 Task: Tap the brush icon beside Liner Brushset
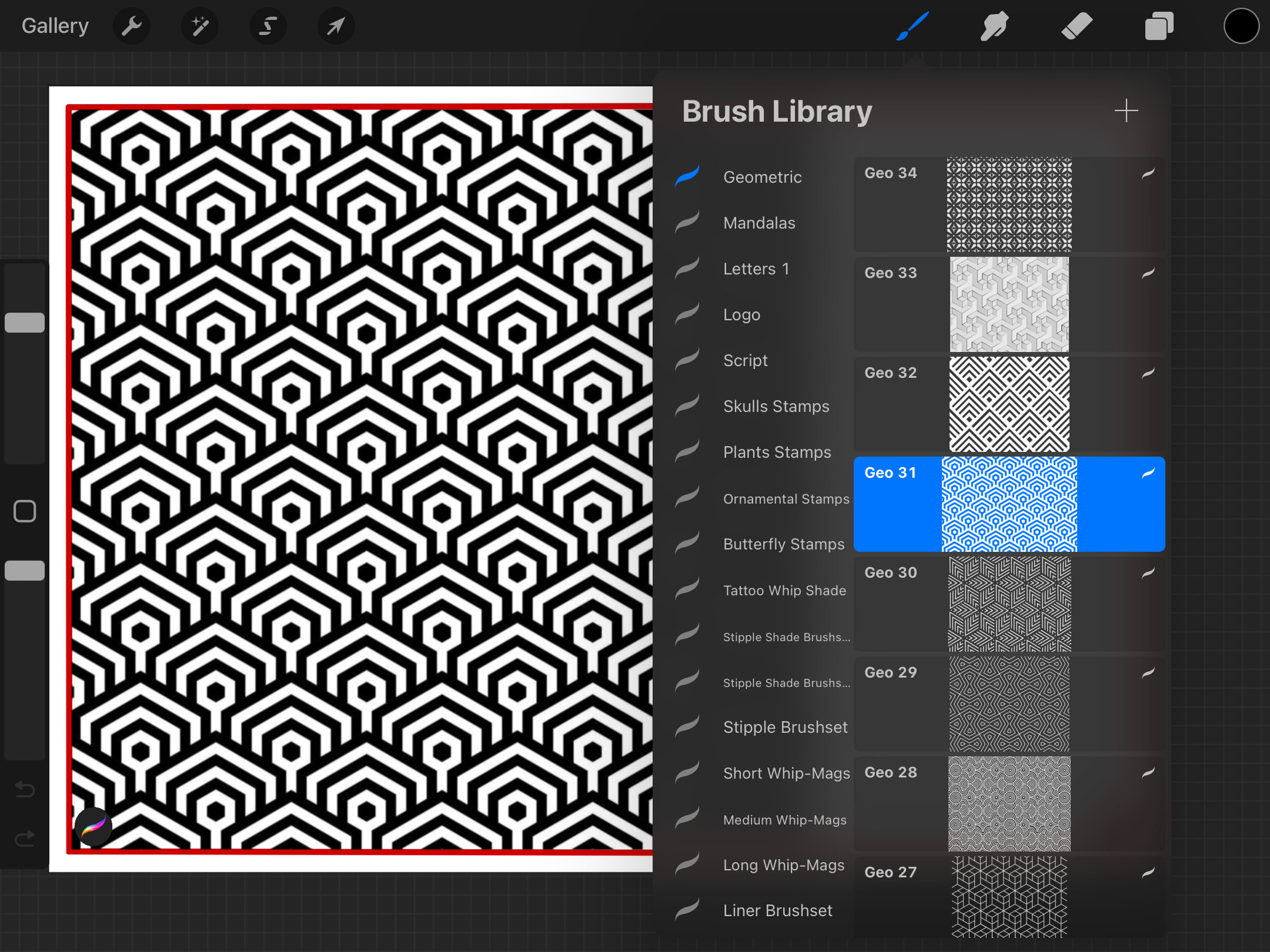(687, 909)
